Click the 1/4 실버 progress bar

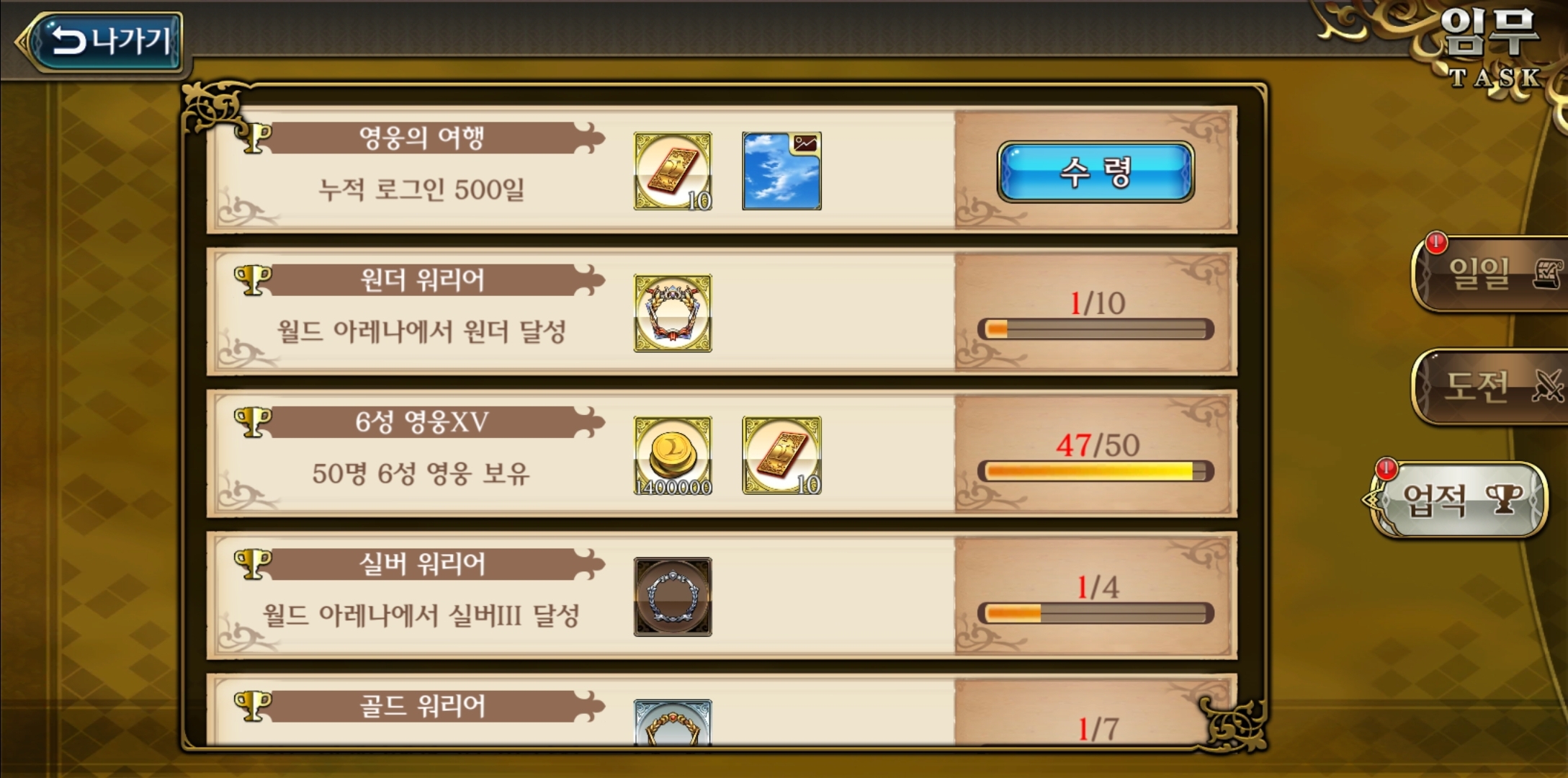tap(1096, 613)
